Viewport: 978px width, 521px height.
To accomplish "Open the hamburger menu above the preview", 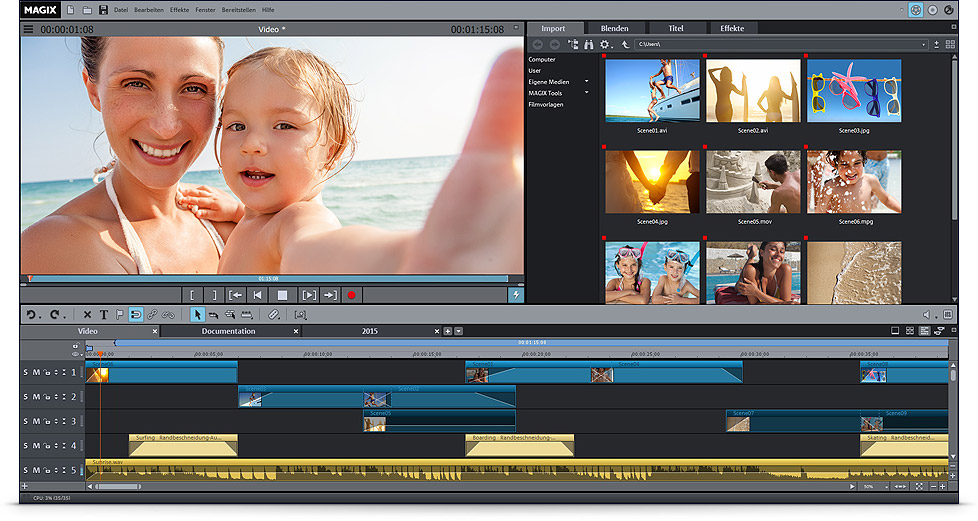I will point(28,29).
